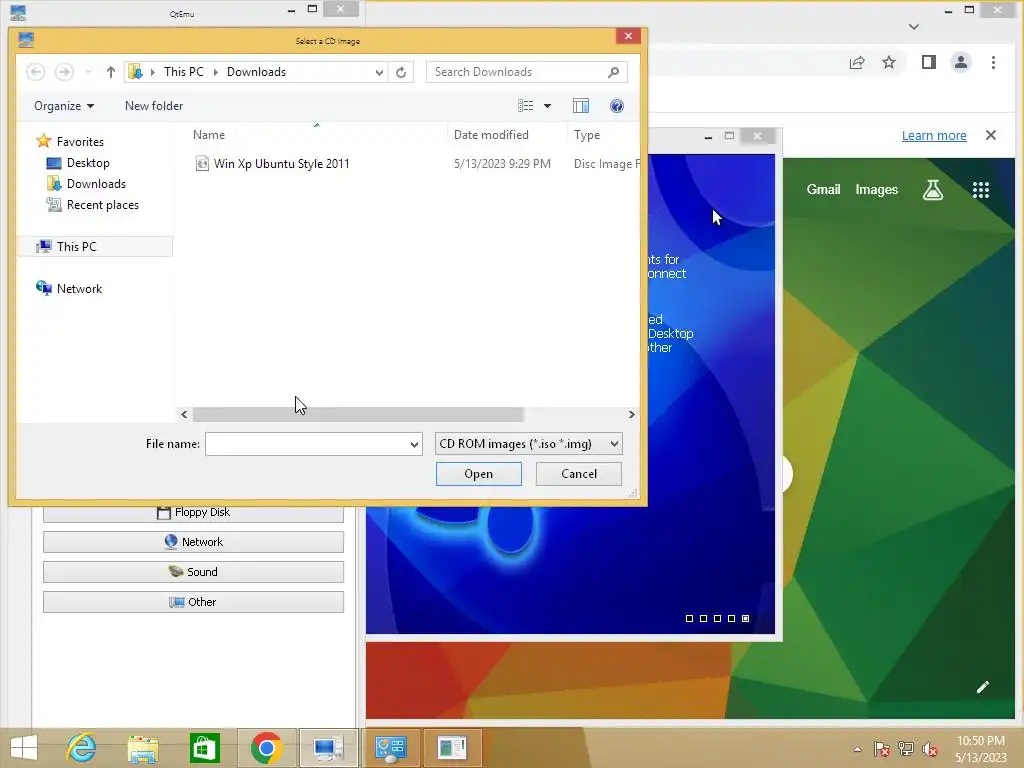Click New folder button

pyautogui.click(x=153, y=106)
